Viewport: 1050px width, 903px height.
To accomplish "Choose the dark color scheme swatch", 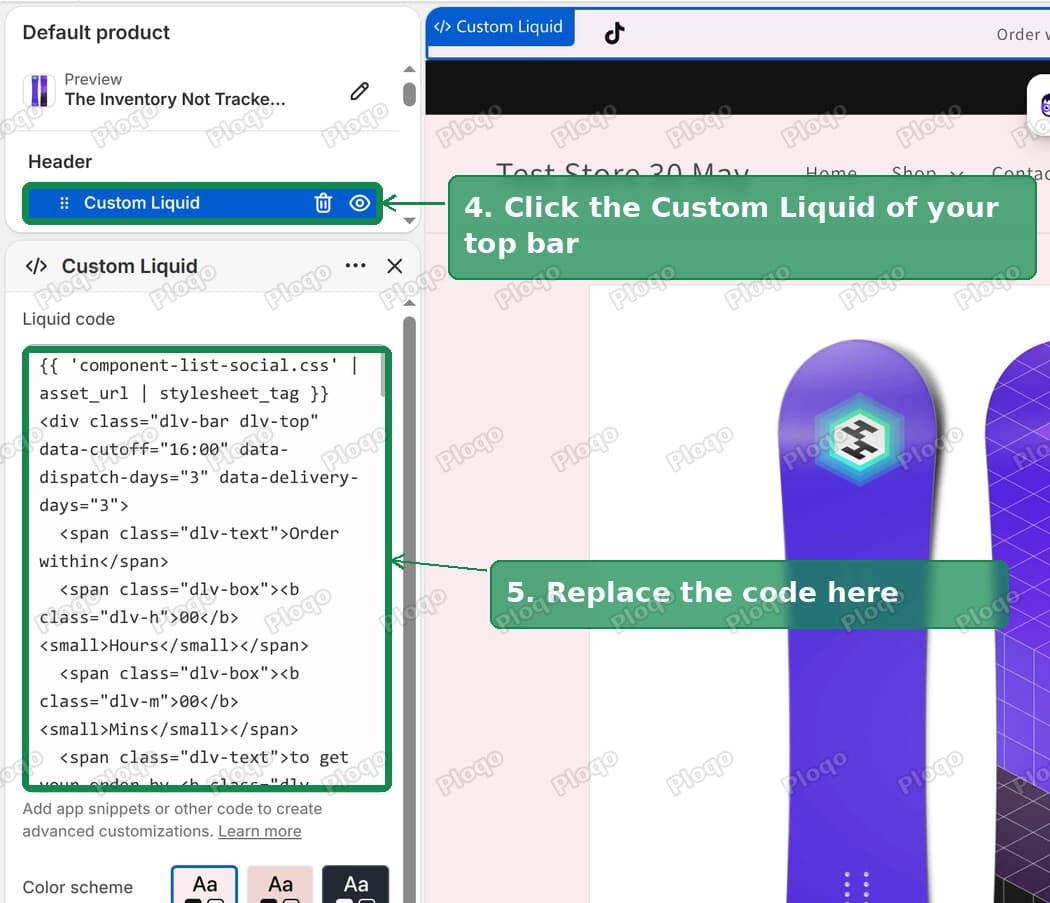I will click(356, 884).
